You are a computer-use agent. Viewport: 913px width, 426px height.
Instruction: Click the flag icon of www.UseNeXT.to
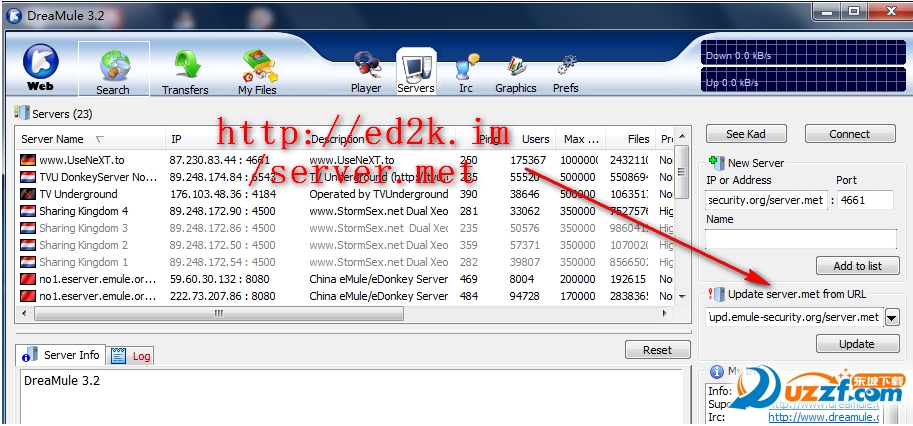pyautogui.click(x=28, y=160)
